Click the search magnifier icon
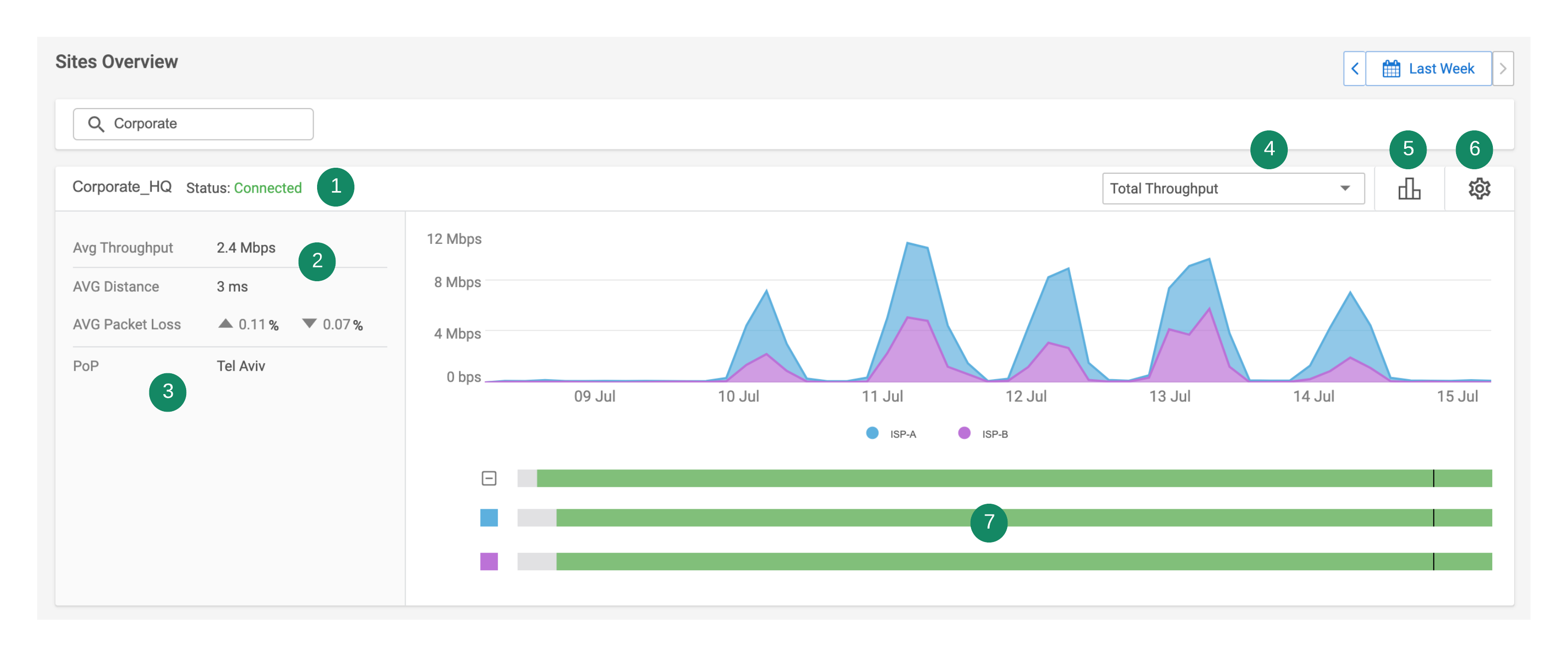Viewport: 1568px width, 657px height. [96, 124]
